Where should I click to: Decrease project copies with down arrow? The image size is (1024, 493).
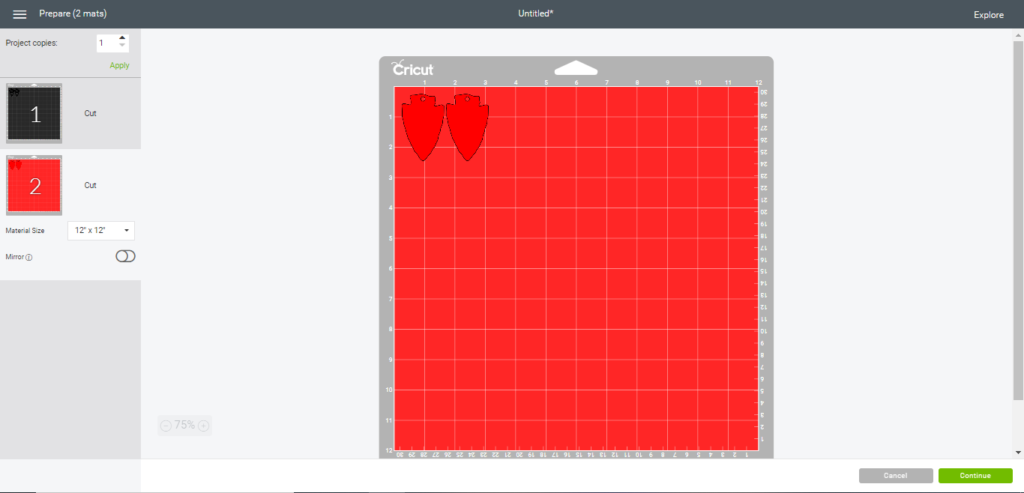pos(122,47)
